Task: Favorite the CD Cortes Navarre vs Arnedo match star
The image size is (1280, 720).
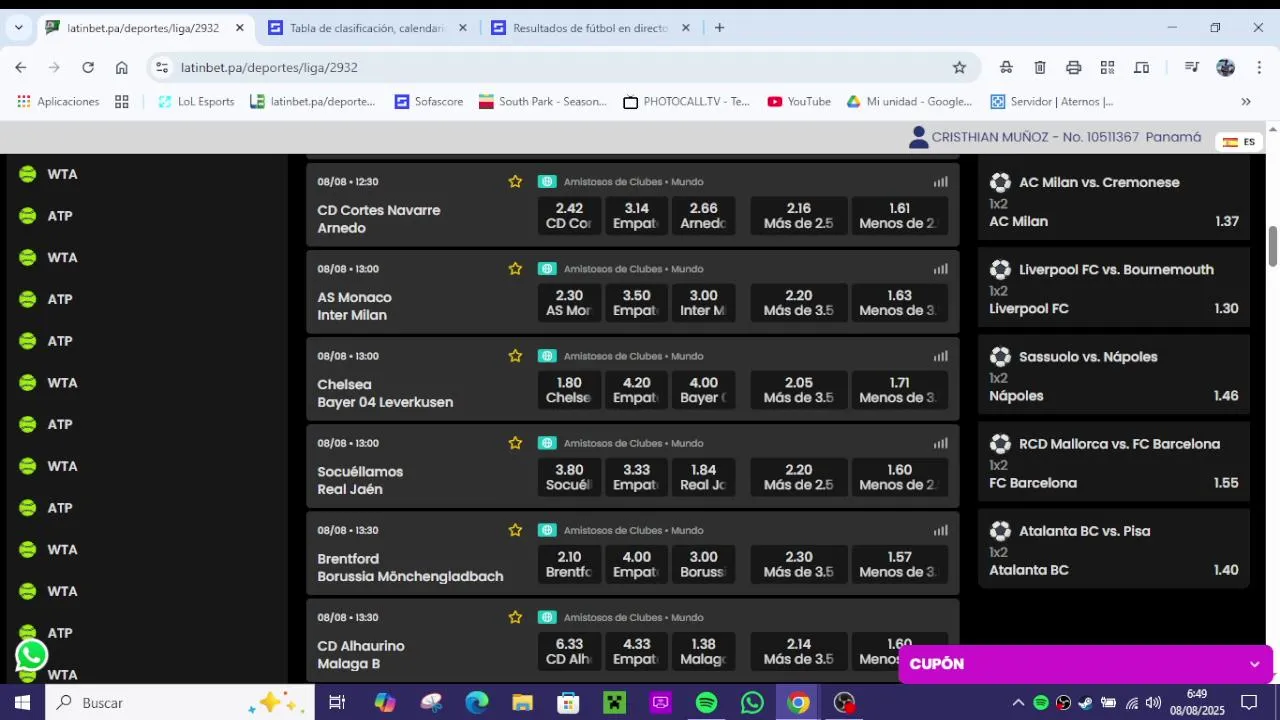Action: coord(515,182)
